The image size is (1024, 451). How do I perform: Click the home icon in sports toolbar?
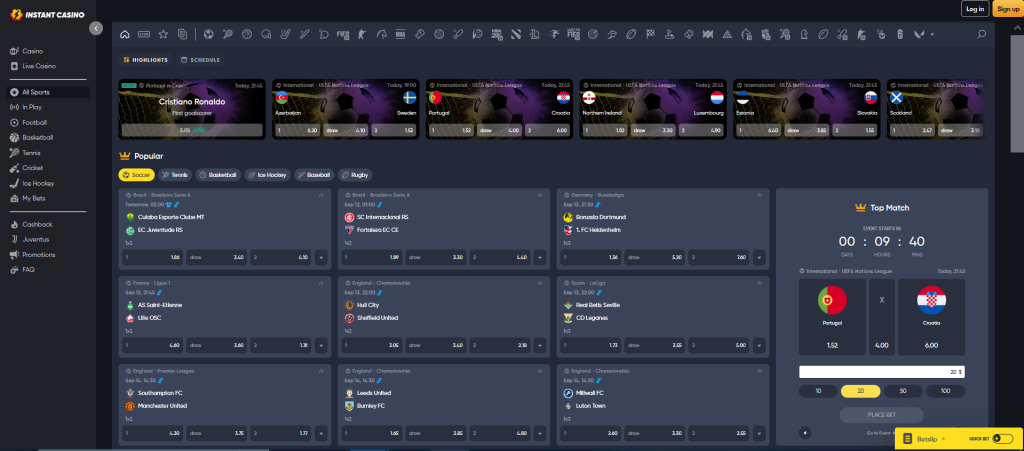tap(125, 34)
